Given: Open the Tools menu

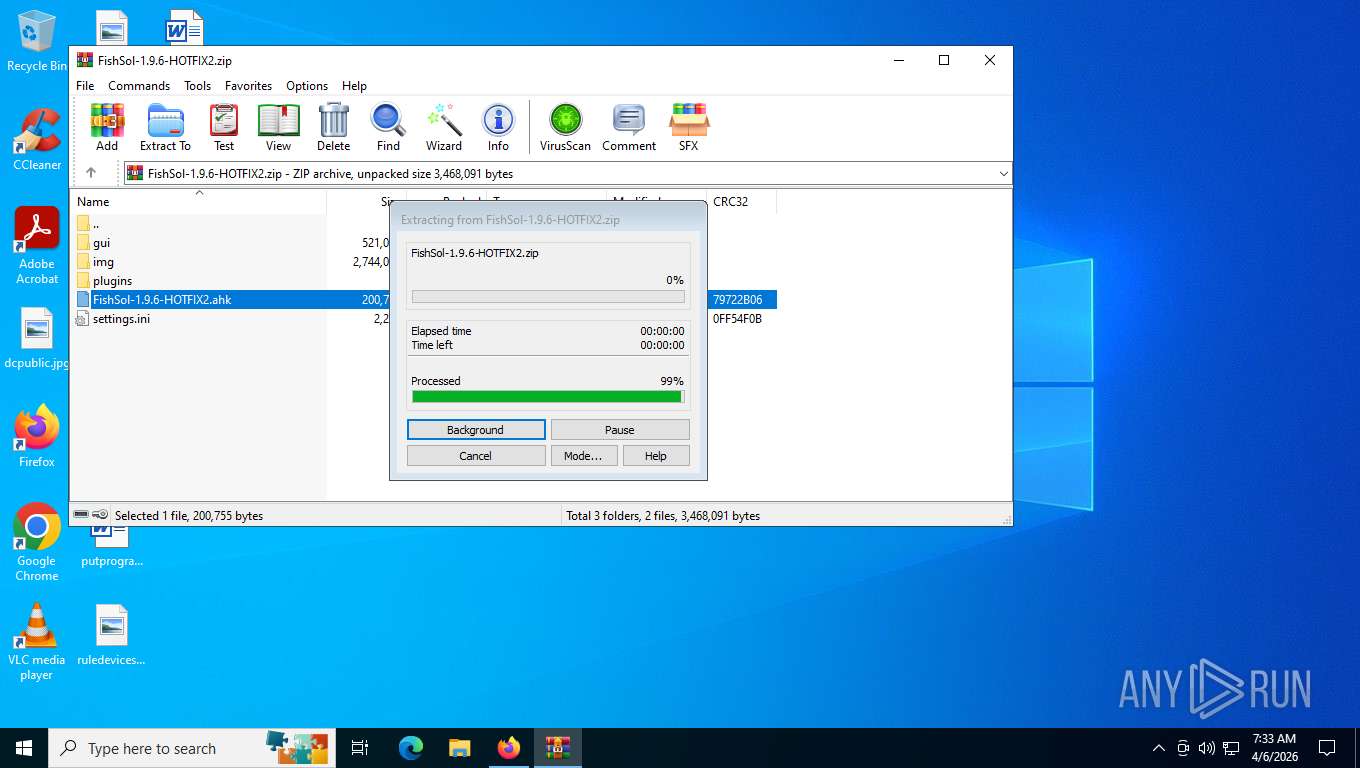Looking at the screenshot, I should 197,86.
